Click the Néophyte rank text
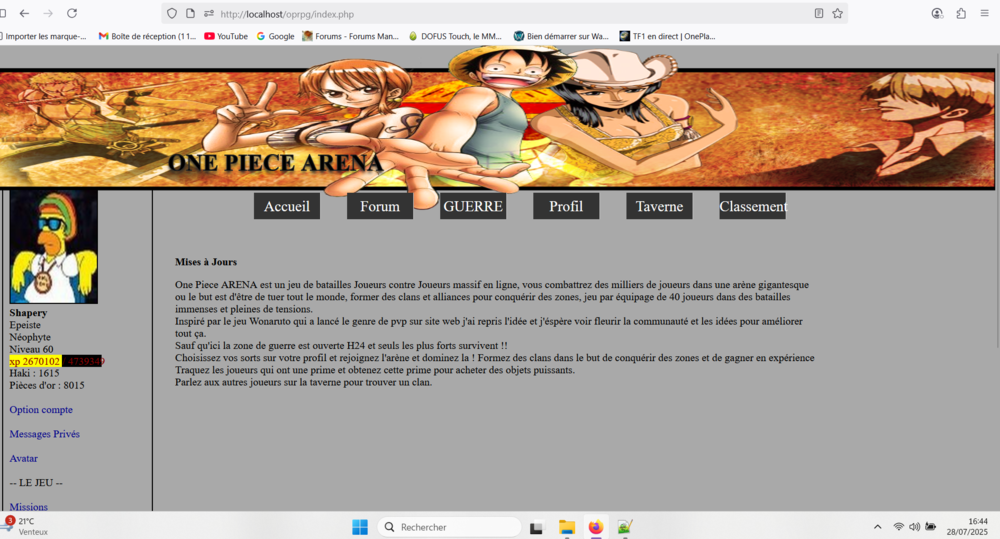This screenshot has height=539, width=1000. click(30, 337)
